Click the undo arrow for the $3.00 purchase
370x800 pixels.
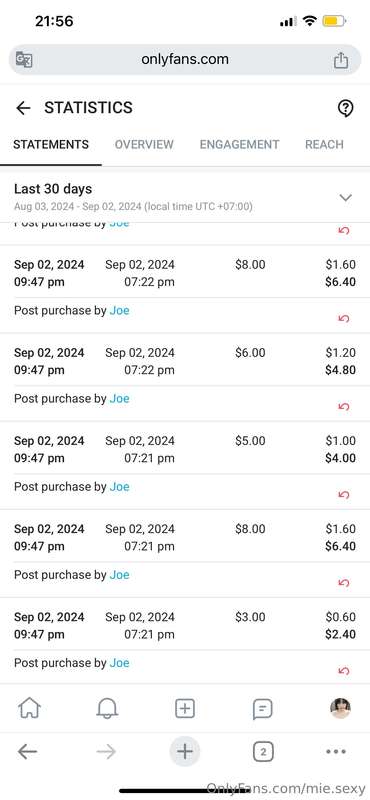(x=343, y=670)
